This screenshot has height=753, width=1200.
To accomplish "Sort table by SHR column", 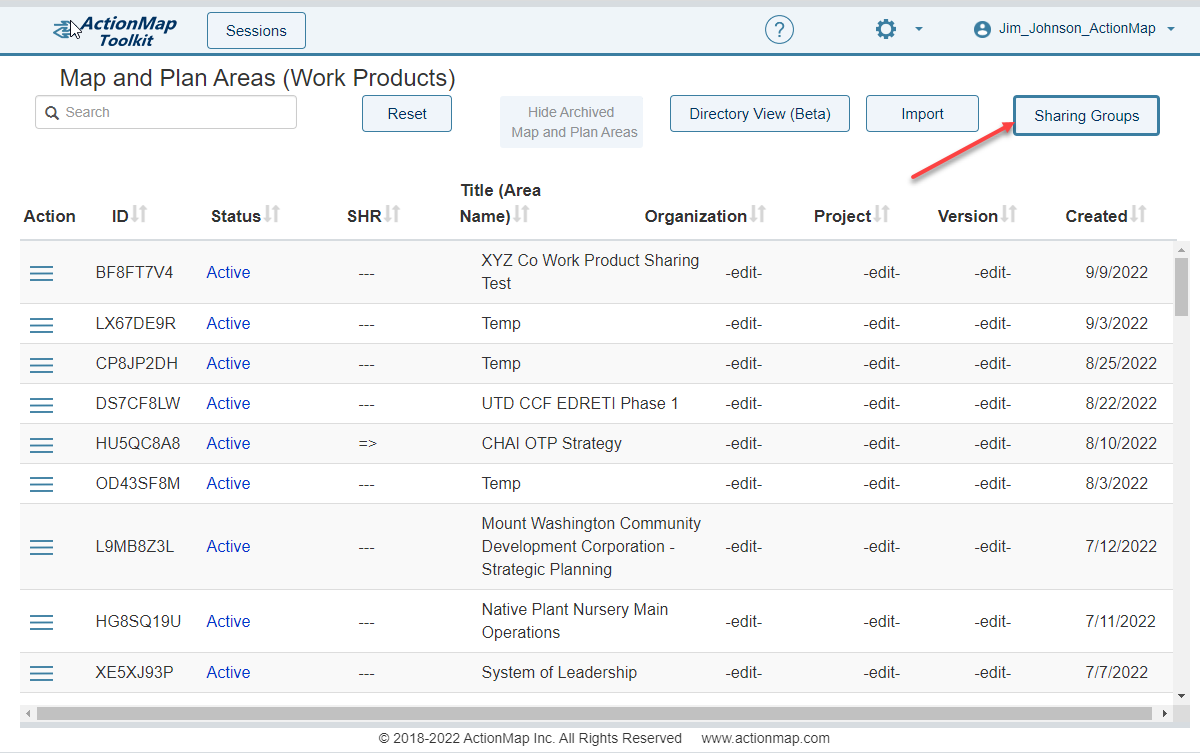I will (392, 214).
